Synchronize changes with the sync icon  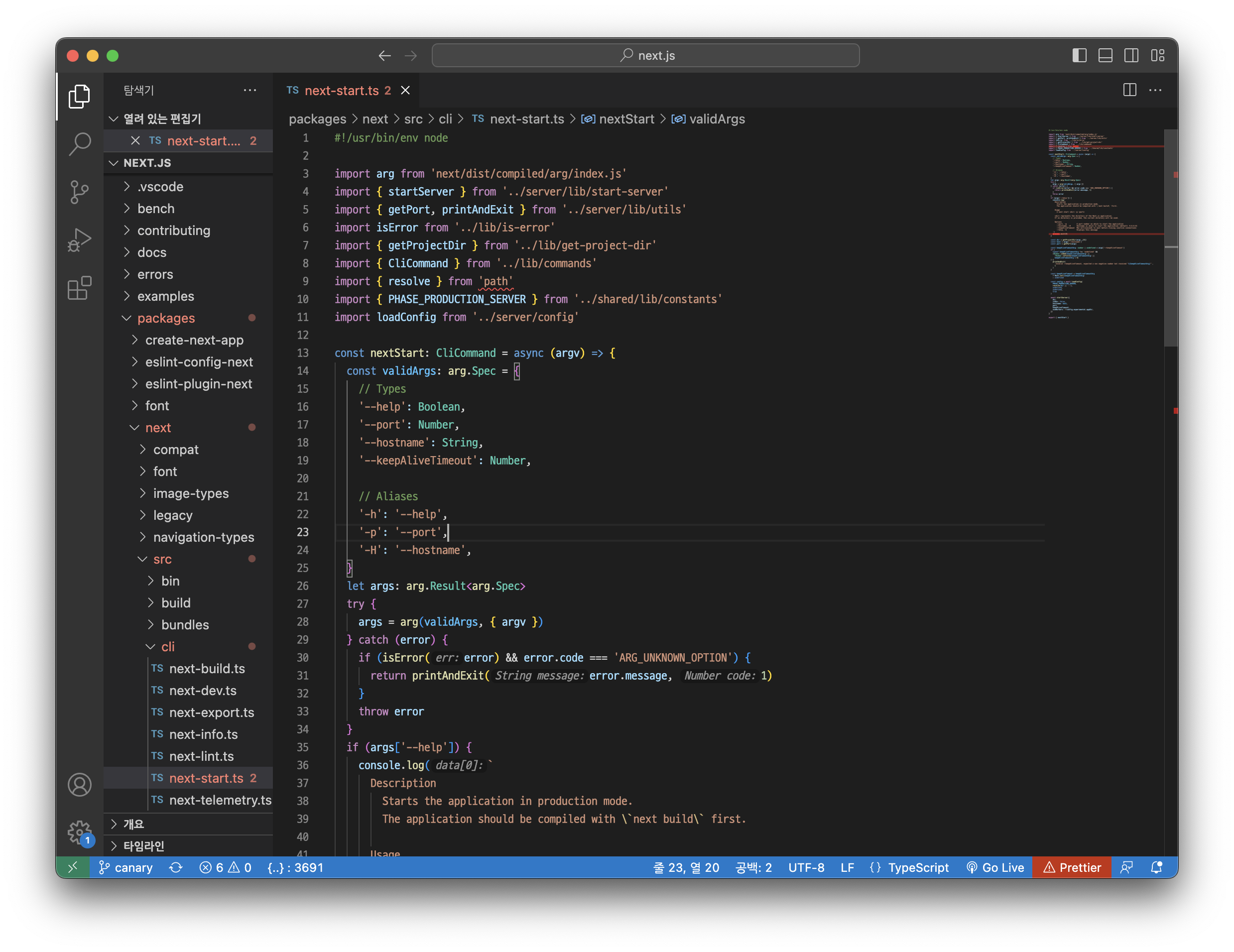(176, 867)
